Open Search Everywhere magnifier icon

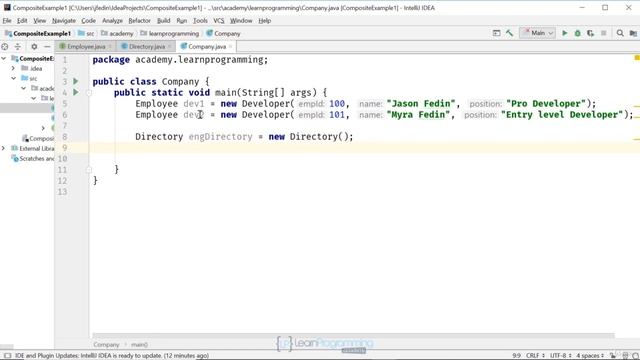[620, 33]
